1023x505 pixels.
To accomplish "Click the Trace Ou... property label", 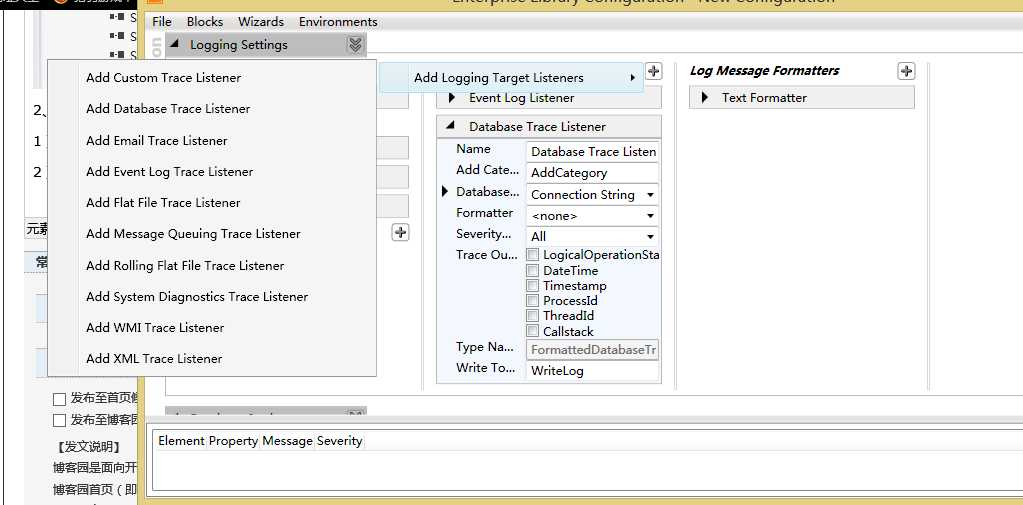I will [487, 254].
